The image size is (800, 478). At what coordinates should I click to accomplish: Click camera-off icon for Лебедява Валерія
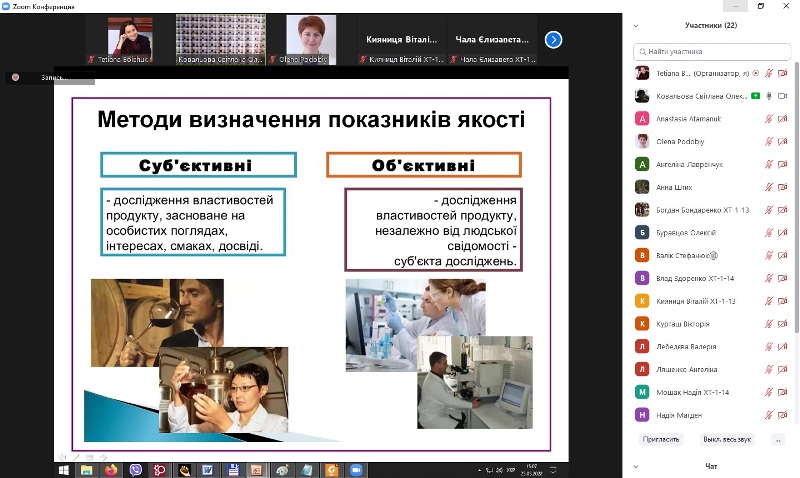pyautogui.click(x=782, y=346)
